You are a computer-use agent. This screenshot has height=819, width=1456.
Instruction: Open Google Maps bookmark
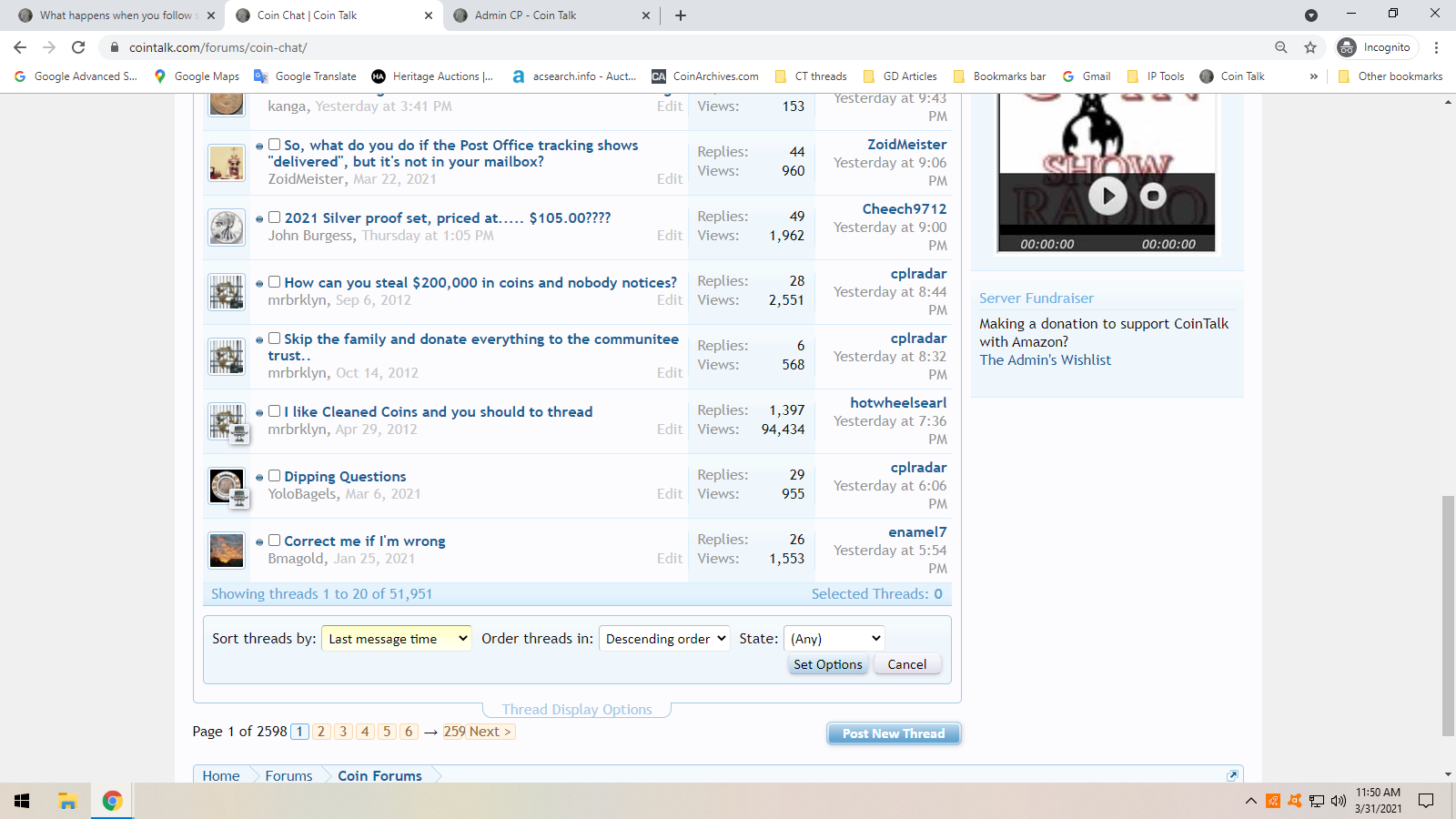pos(197,76)
